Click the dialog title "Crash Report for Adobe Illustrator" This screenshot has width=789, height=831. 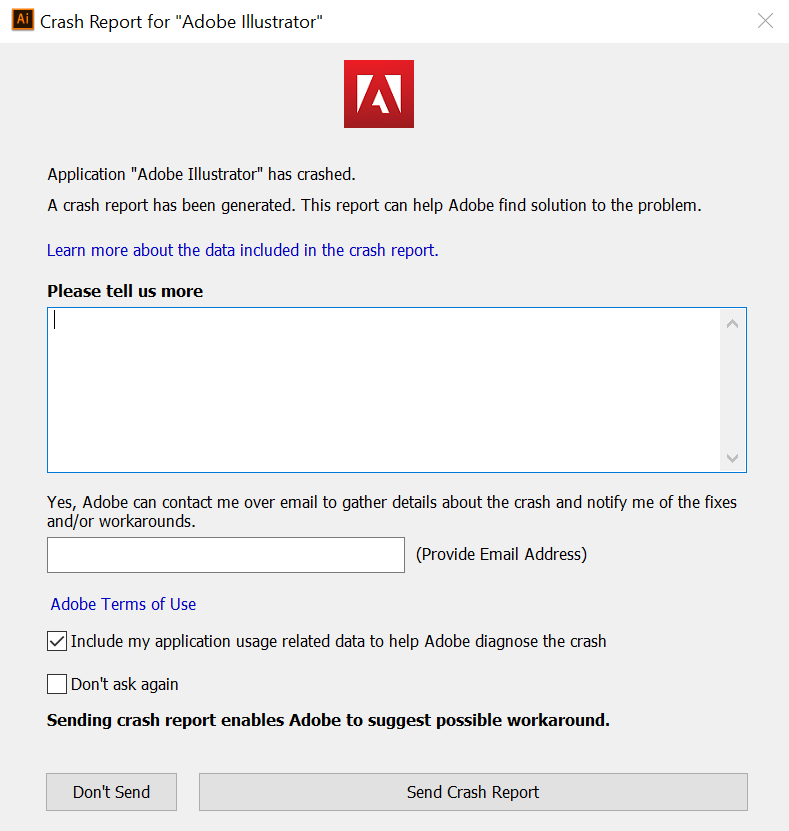[181, 22]
